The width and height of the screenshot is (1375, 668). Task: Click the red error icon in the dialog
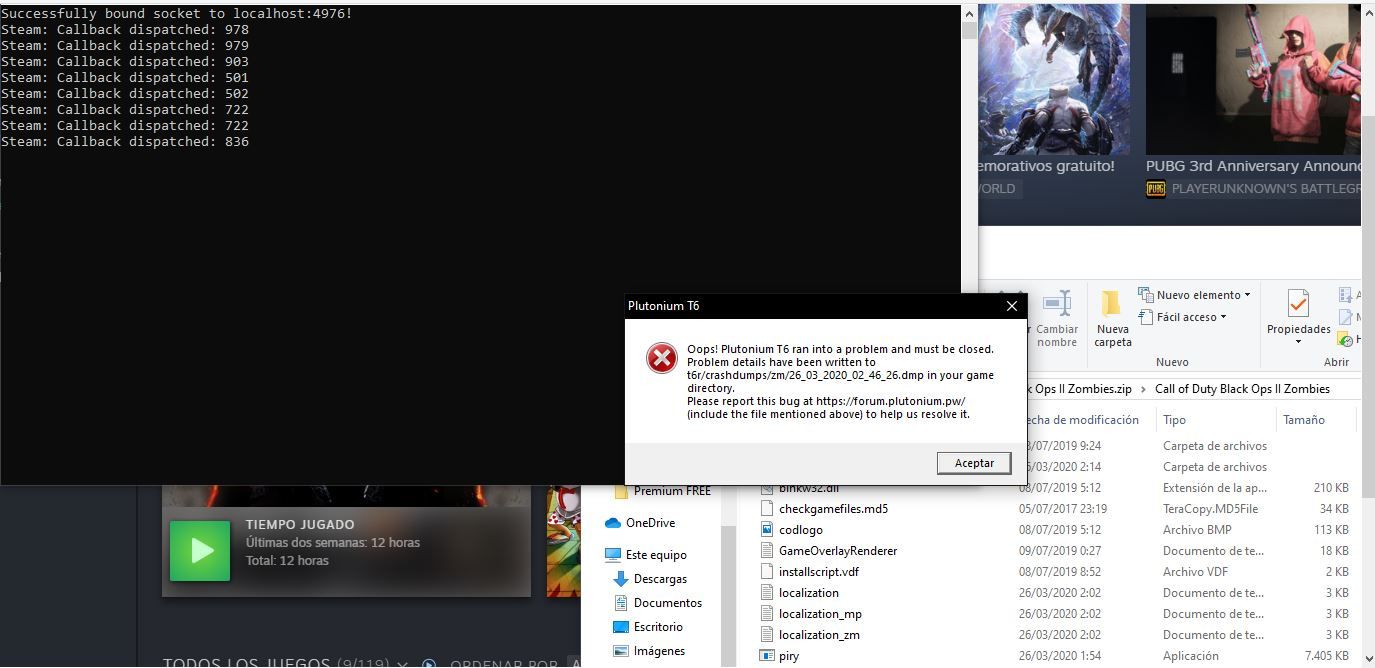(x=661, y=358)
